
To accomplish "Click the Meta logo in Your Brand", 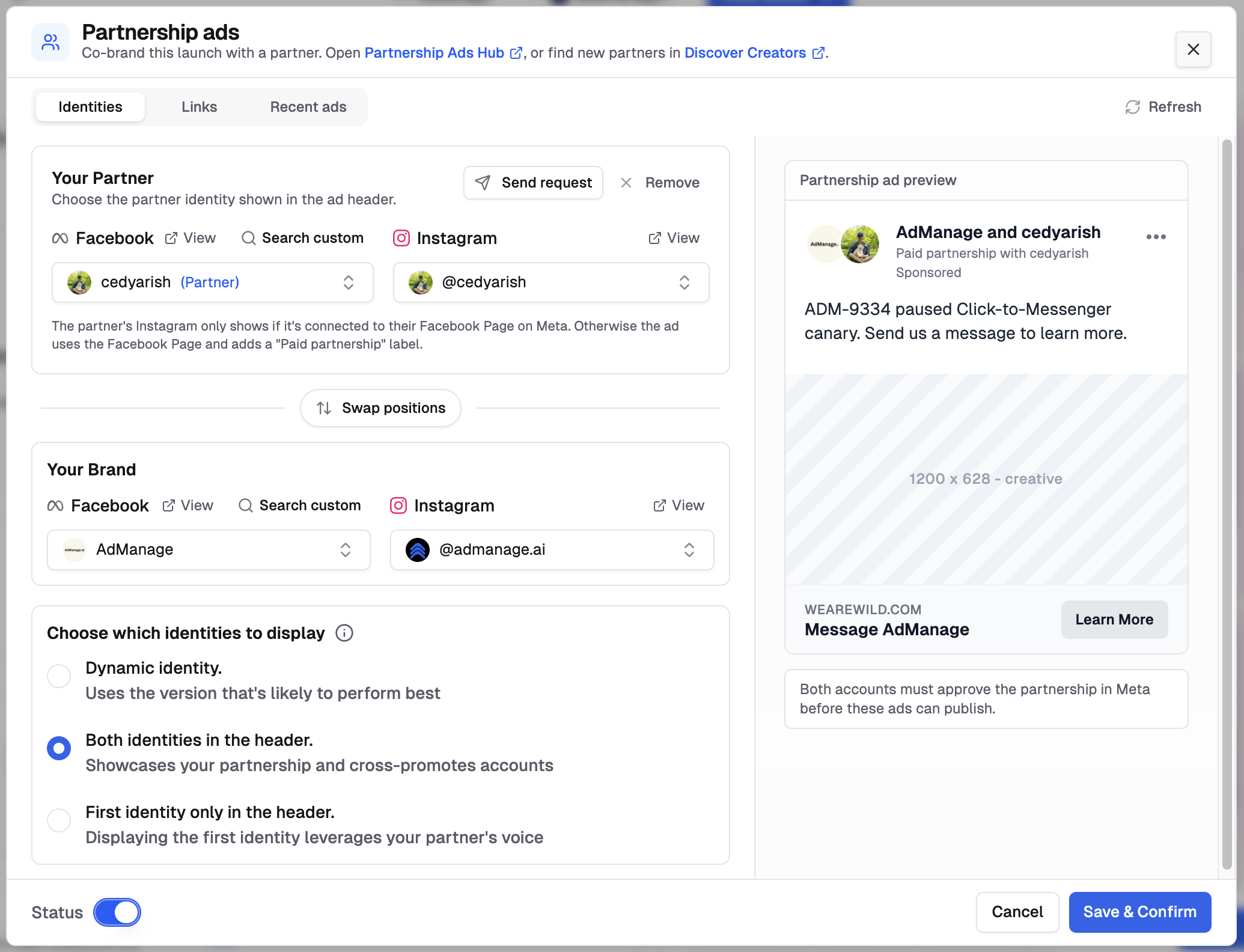I will [55, 506].
